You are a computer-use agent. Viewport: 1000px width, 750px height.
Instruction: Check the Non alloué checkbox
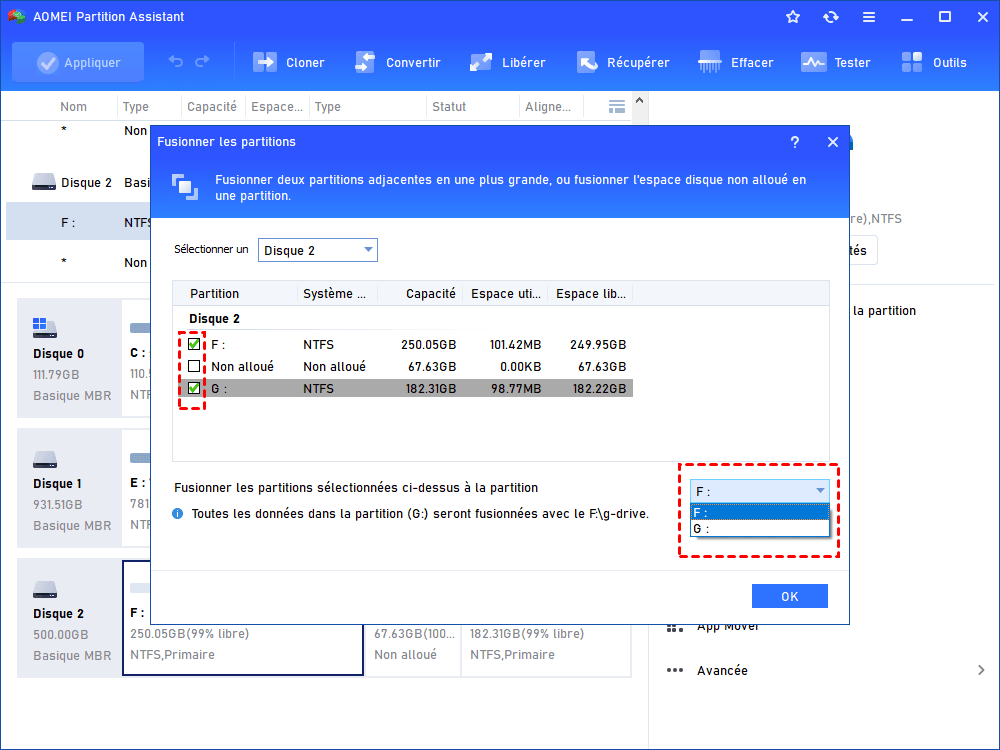point(194,367)
